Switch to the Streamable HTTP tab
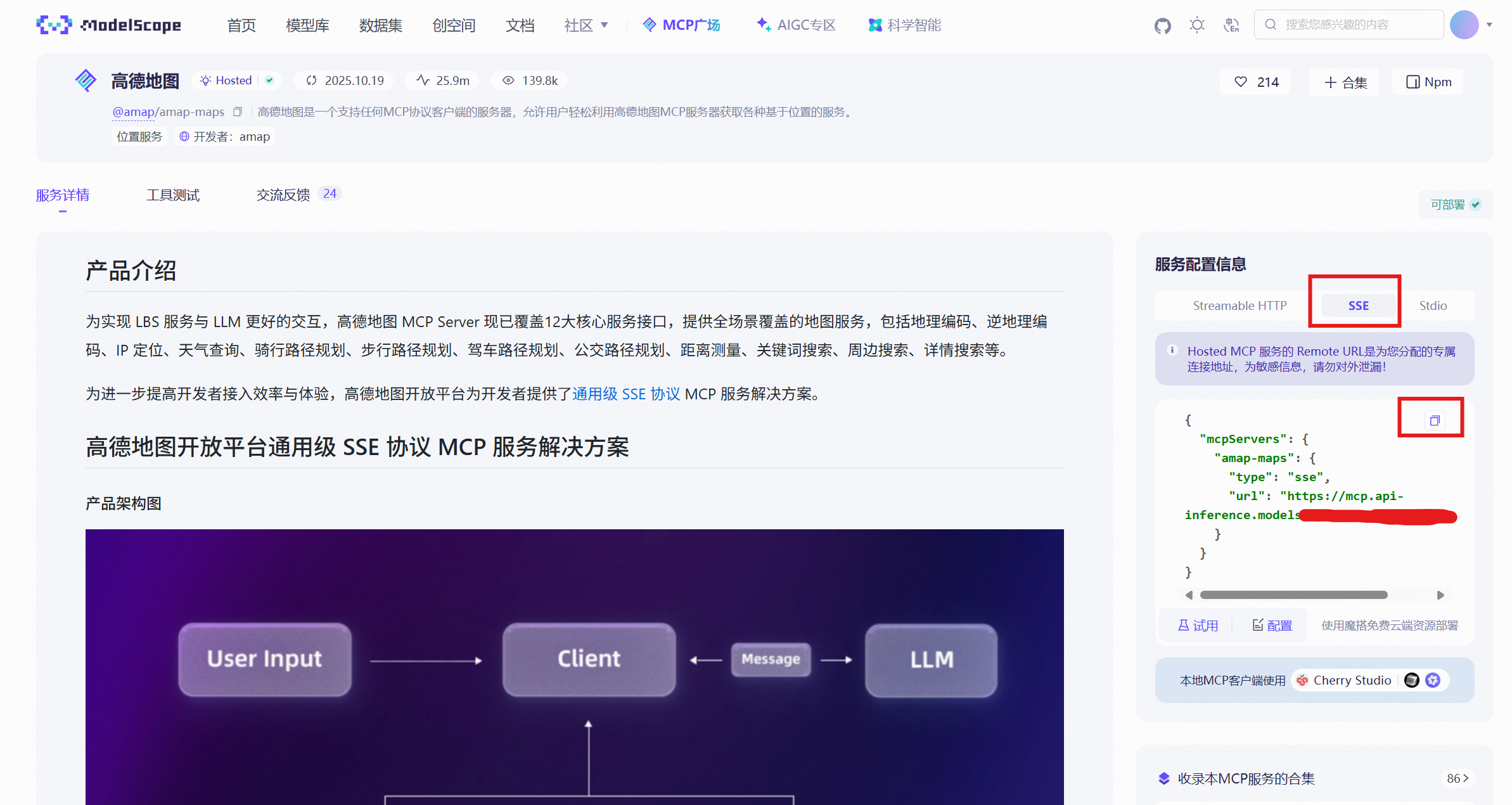 point(1240,305)
